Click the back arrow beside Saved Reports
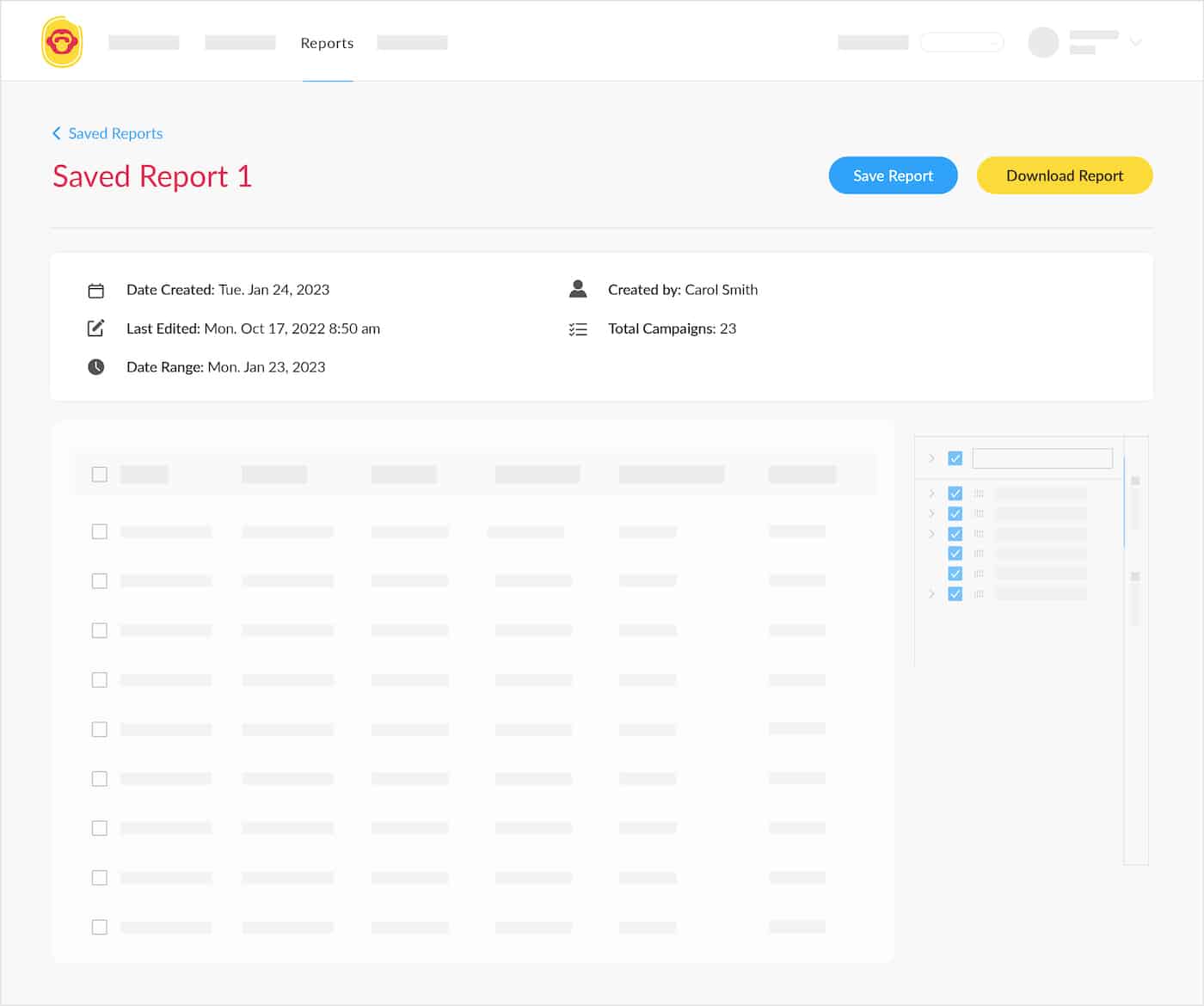This screenshot has width=1204, height=1006. pyautogui.click(x=56, y=133)
